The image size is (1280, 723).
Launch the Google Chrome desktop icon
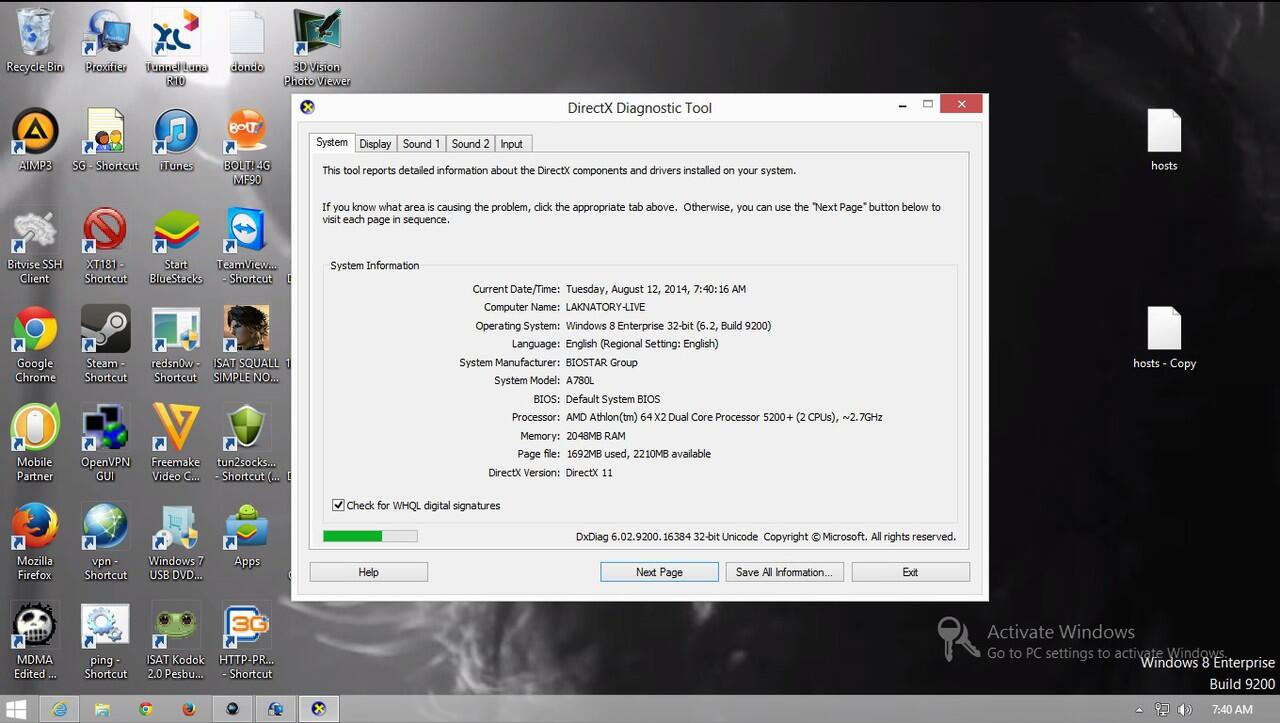[x=35, y=344]
